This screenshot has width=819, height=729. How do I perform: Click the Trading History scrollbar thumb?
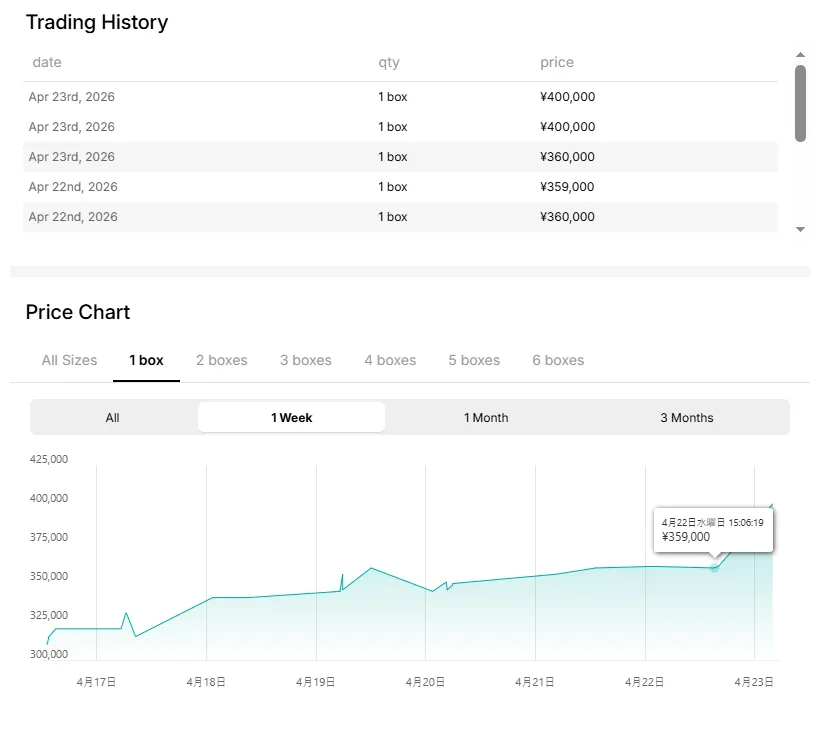[x=800, y=103]
